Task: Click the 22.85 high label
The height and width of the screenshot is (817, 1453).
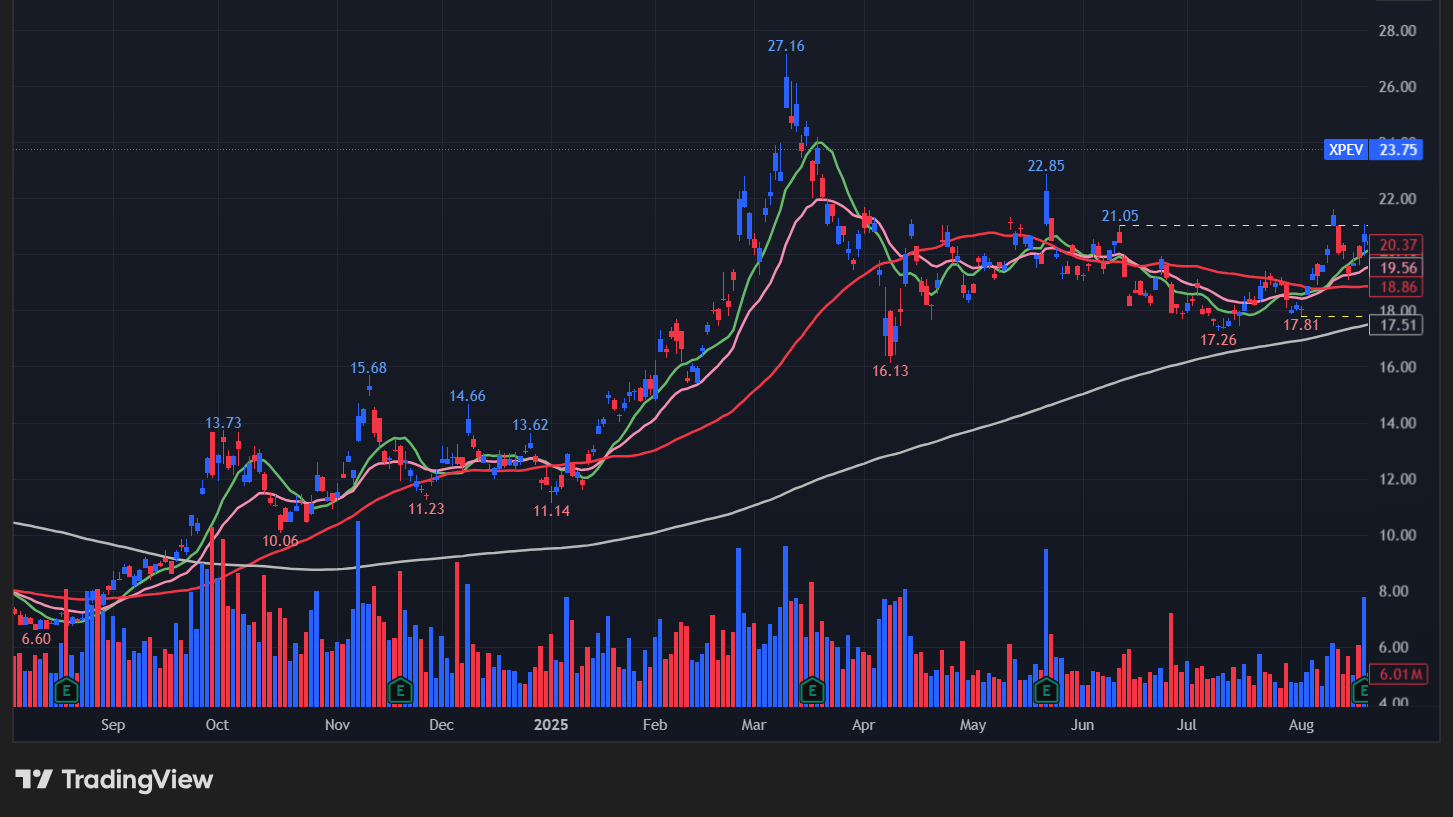Action: tap(1047, 166)
